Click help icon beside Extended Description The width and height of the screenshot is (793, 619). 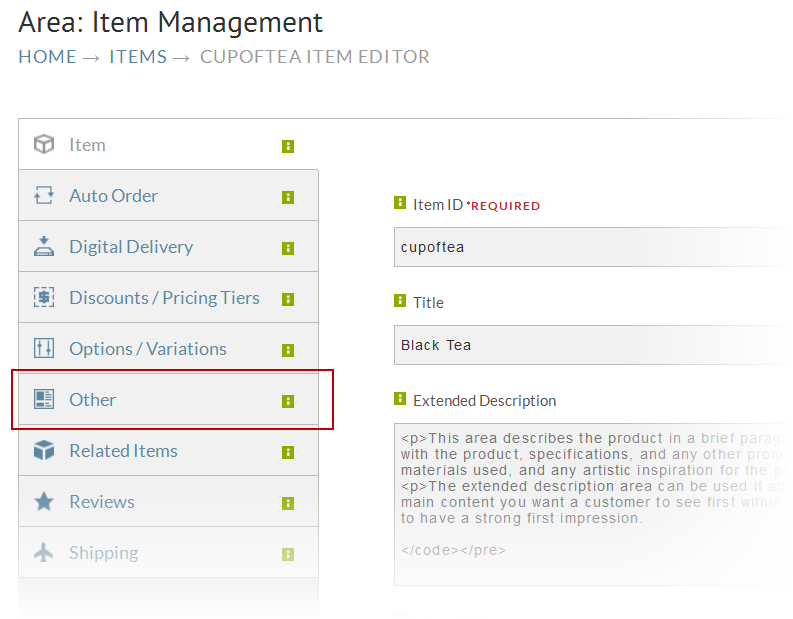[400, 399]
